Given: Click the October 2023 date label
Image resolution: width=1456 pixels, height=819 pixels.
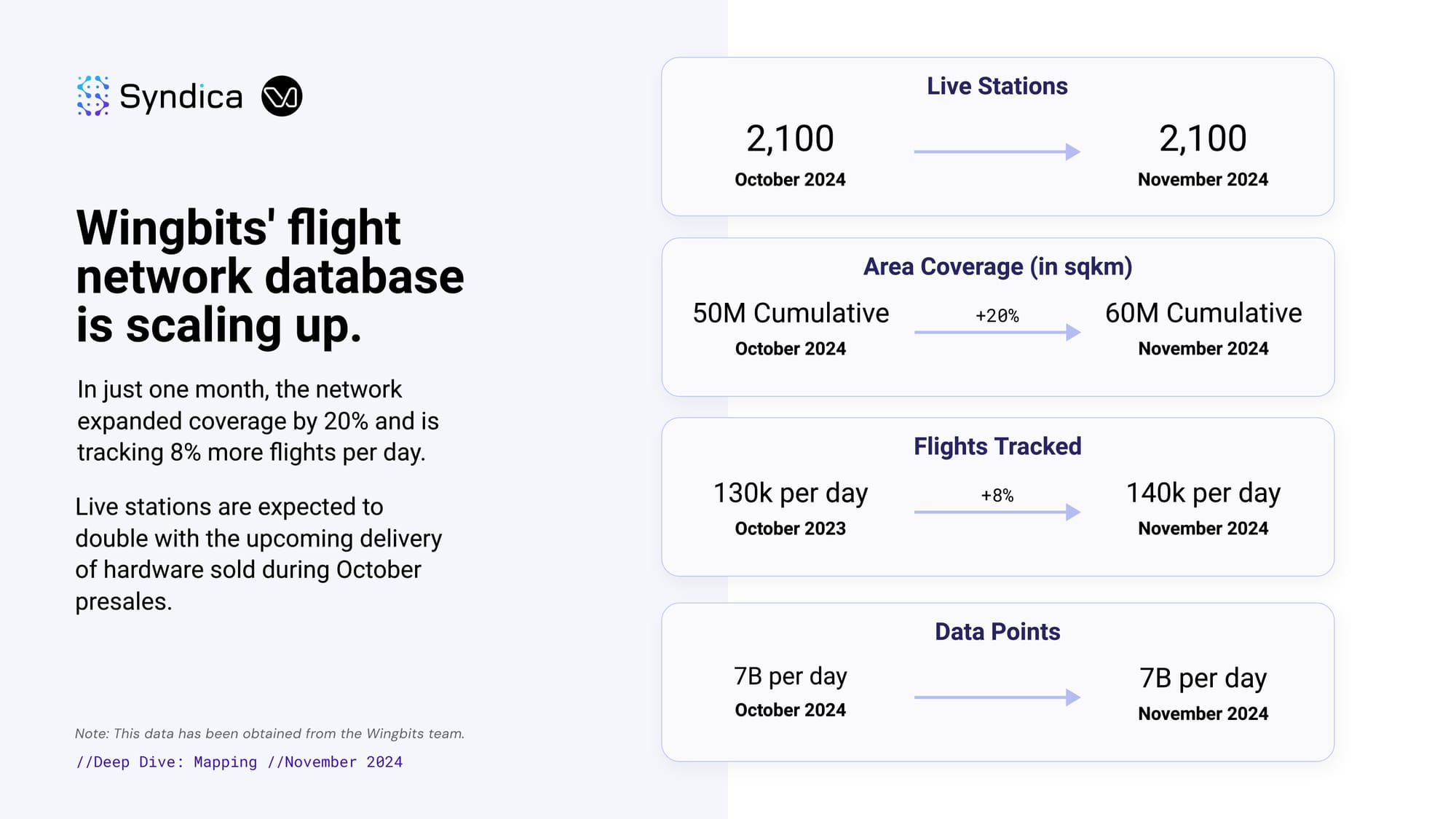Looking at the screenshot, I should point(790,529).
